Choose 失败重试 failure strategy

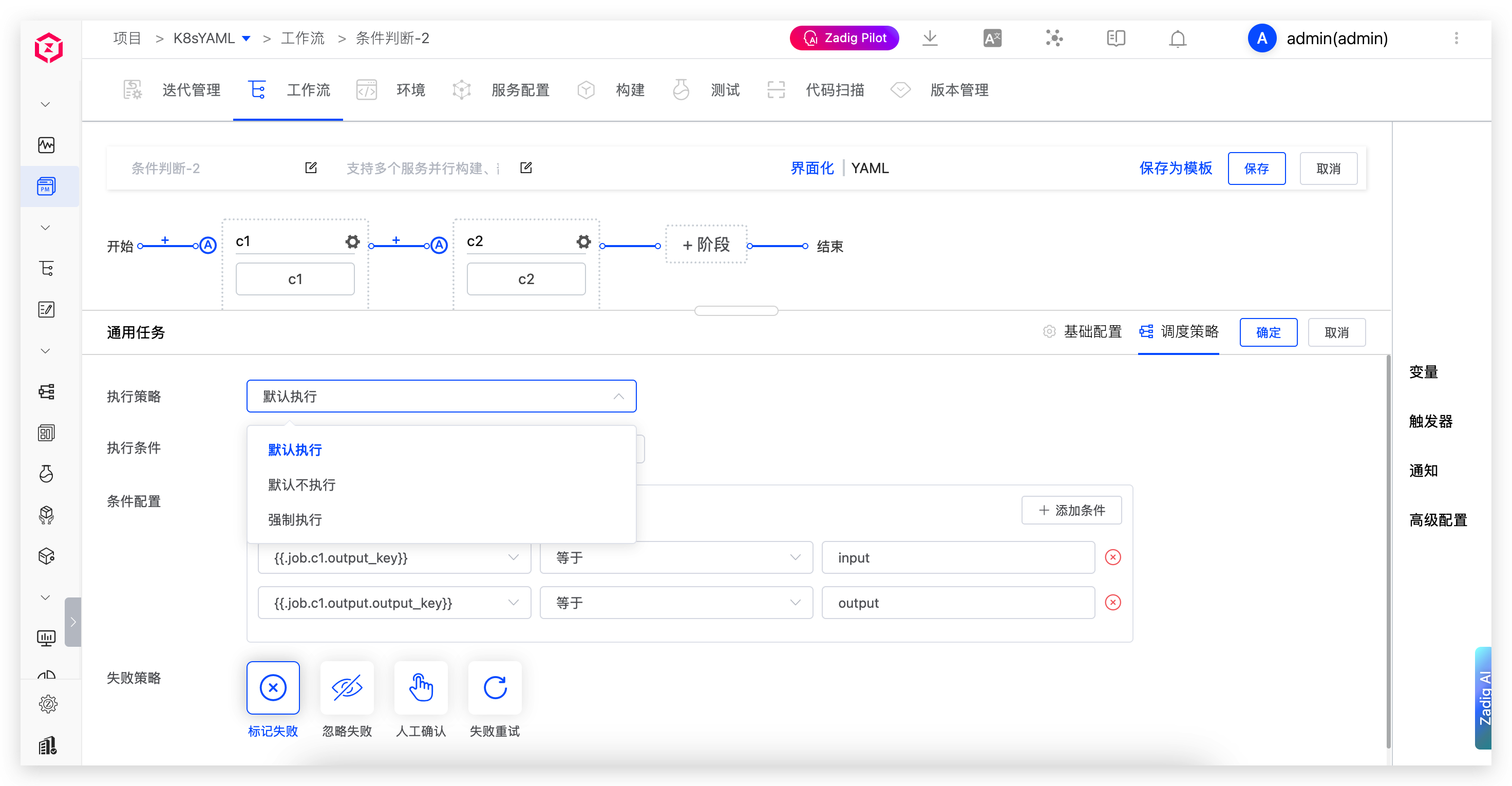pos(495,687)
